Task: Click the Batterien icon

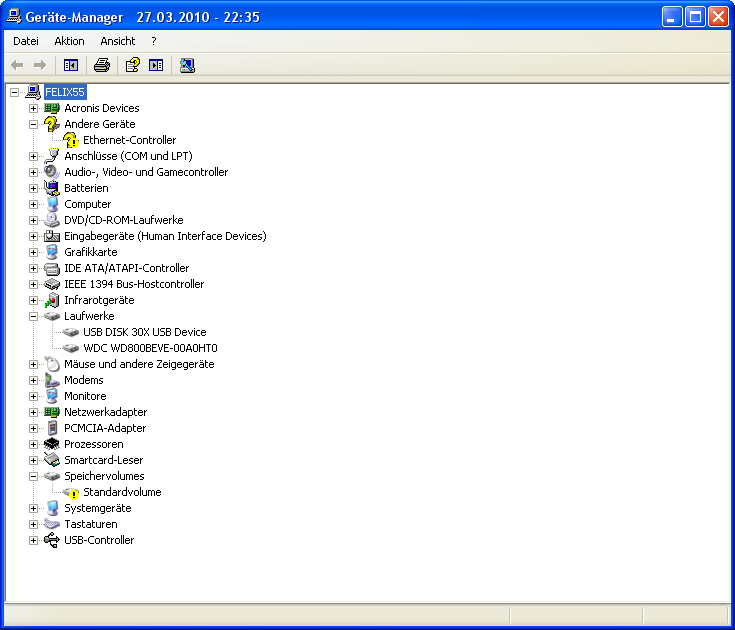Action: pyautogui.click(x=52, y=188)
